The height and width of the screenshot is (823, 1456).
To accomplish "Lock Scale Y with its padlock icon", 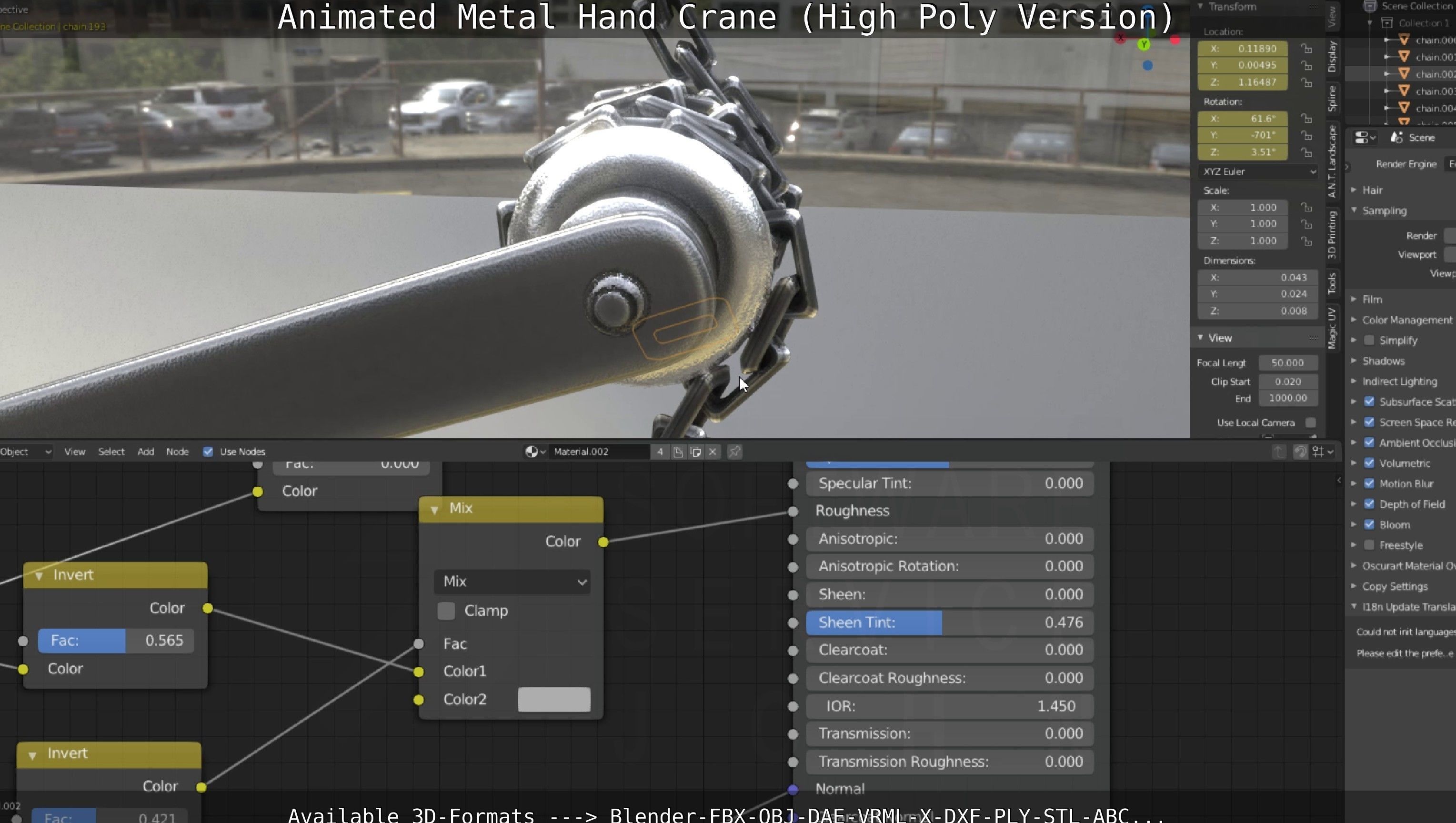I will pyautogui.click(x=1306, y=224).
